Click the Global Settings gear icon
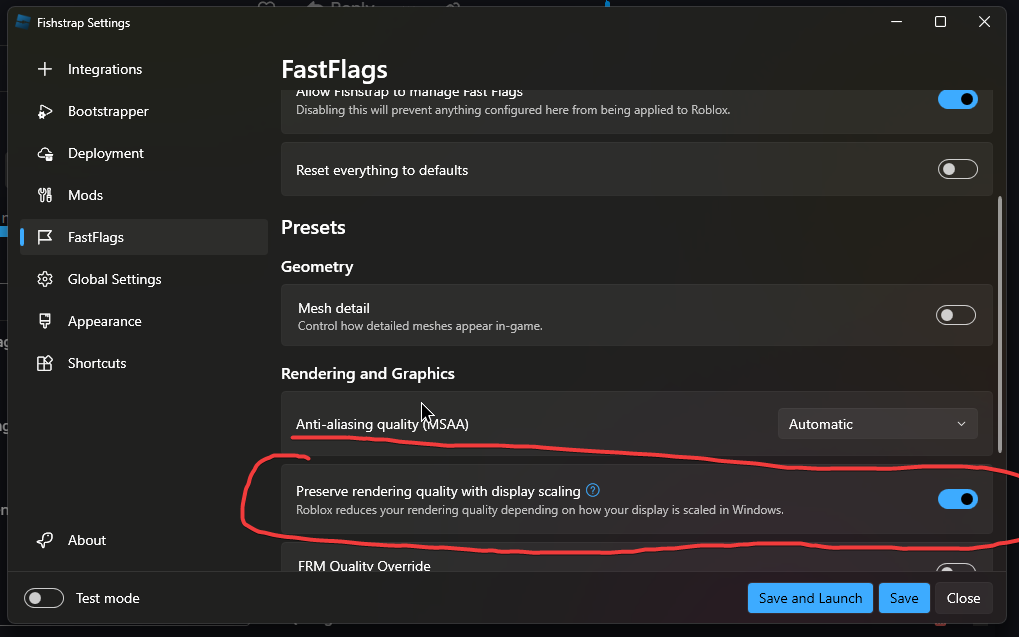This screenshot has height=637, width=1019. [x=45, y=280]
